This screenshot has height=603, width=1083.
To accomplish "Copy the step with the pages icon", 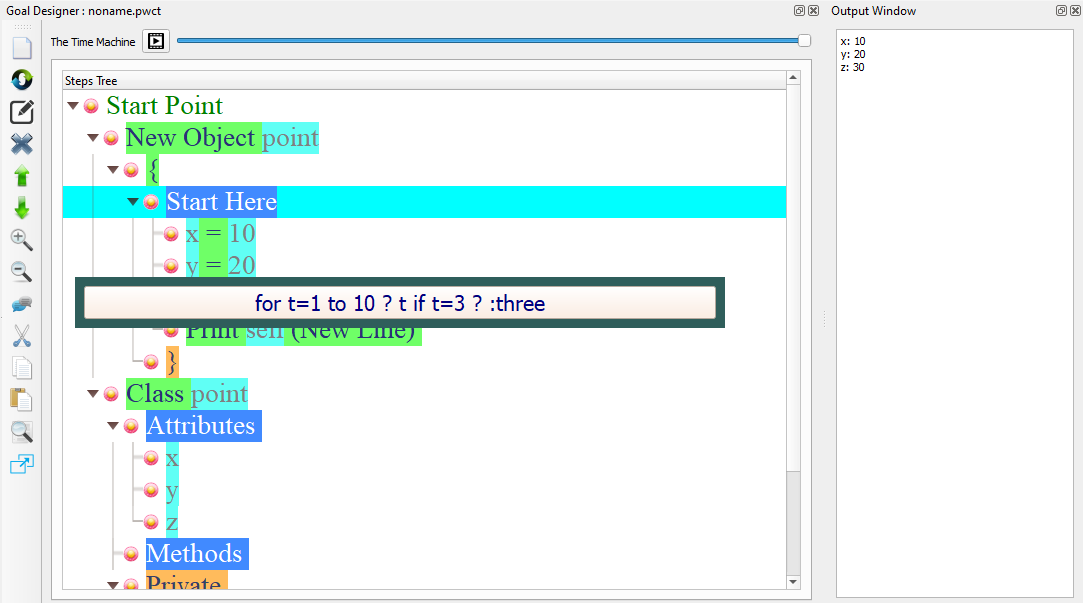I will tap(21, 368).
